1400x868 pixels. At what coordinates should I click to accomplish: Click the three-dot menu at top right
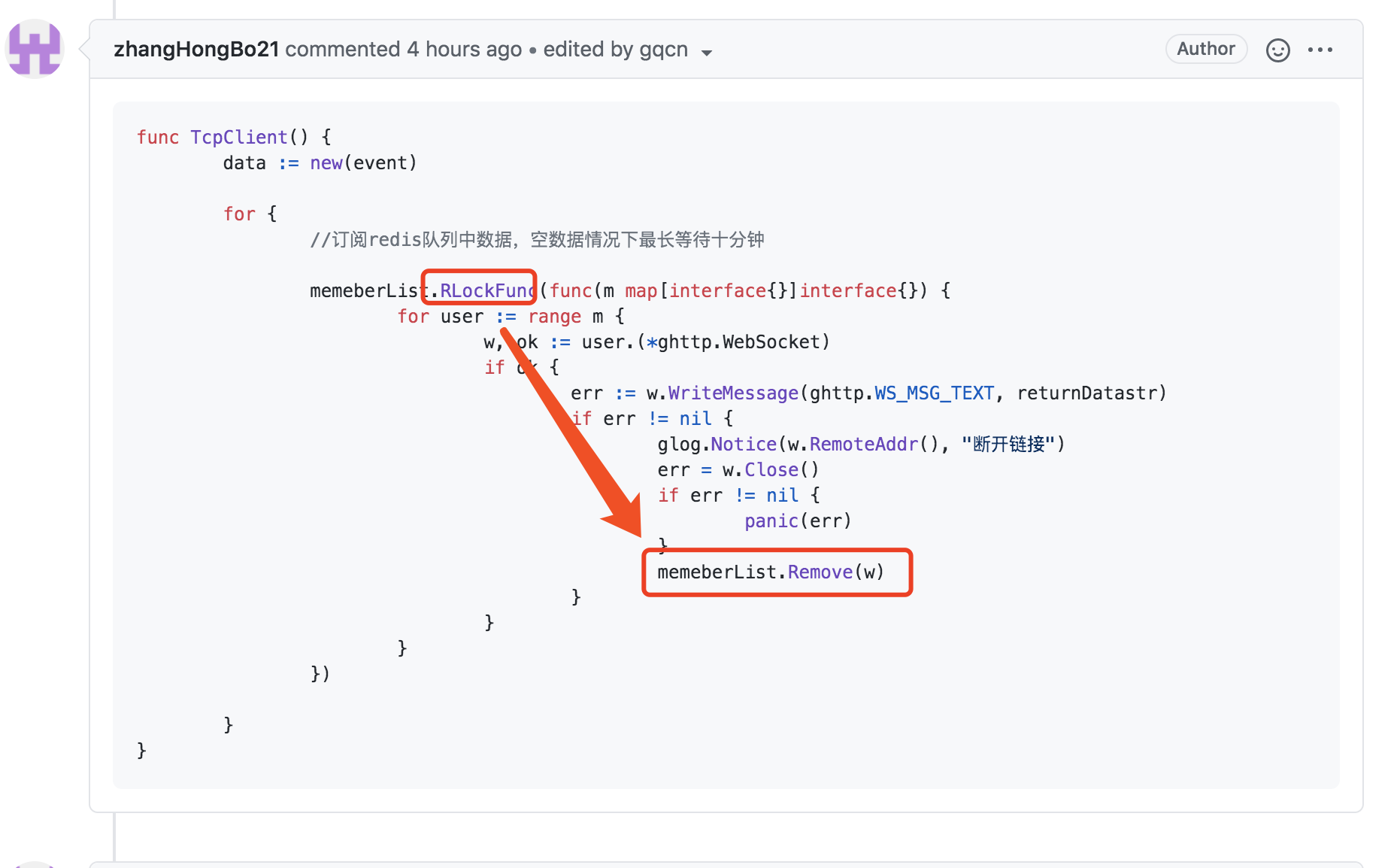click(x=1321, y=50)
